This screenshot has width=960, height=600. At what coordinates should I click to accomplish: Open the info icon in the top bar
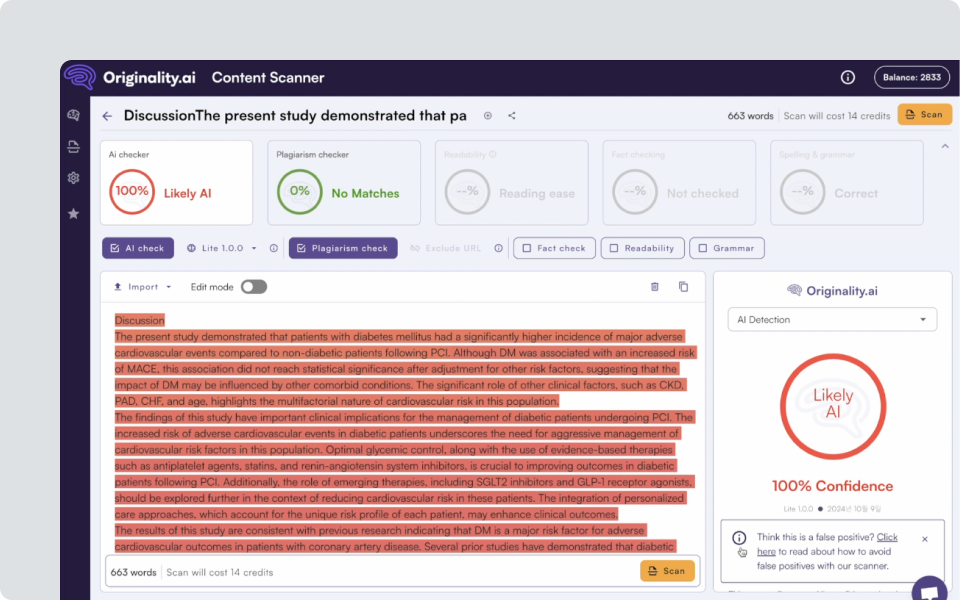[848, 77]
